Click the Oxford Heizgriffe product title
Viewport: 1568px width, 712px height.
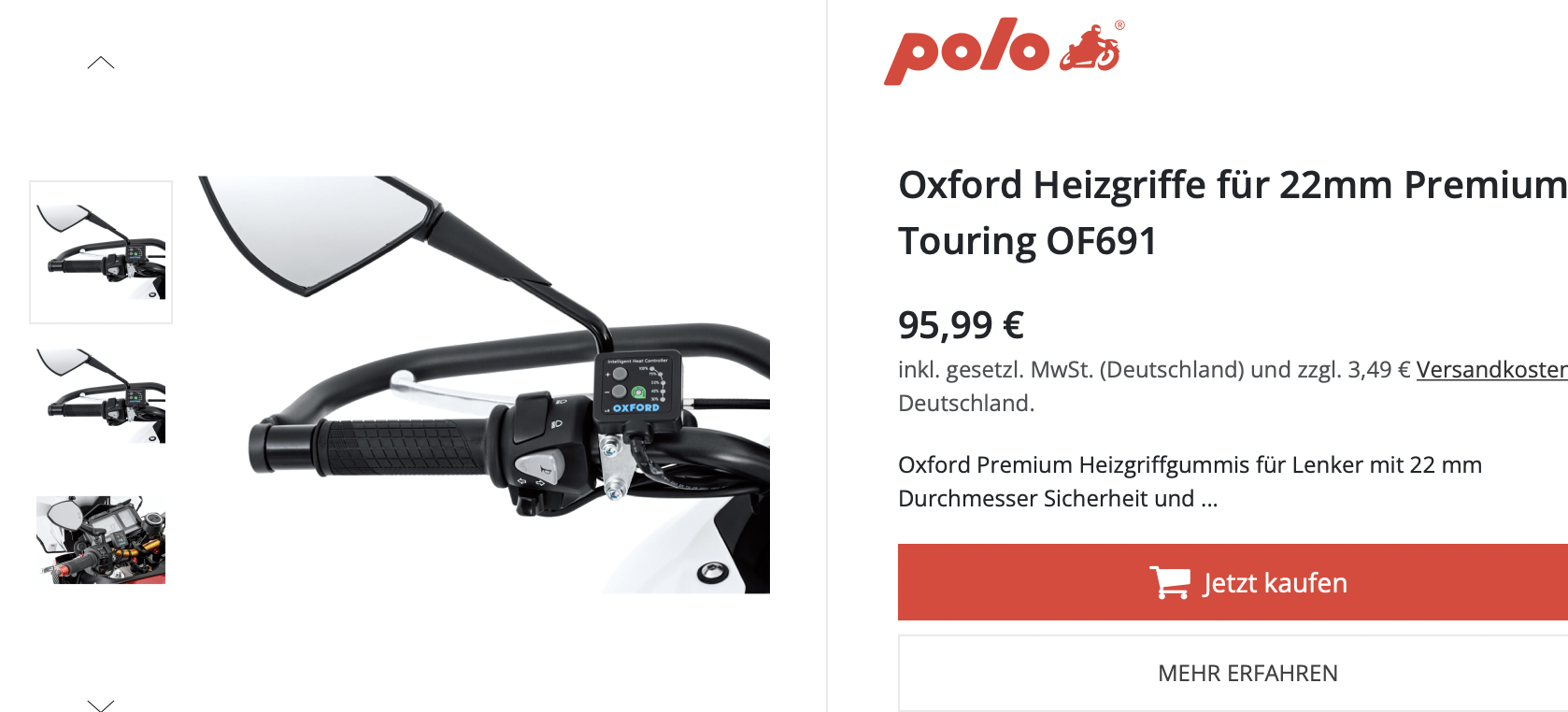point(1233,213)
